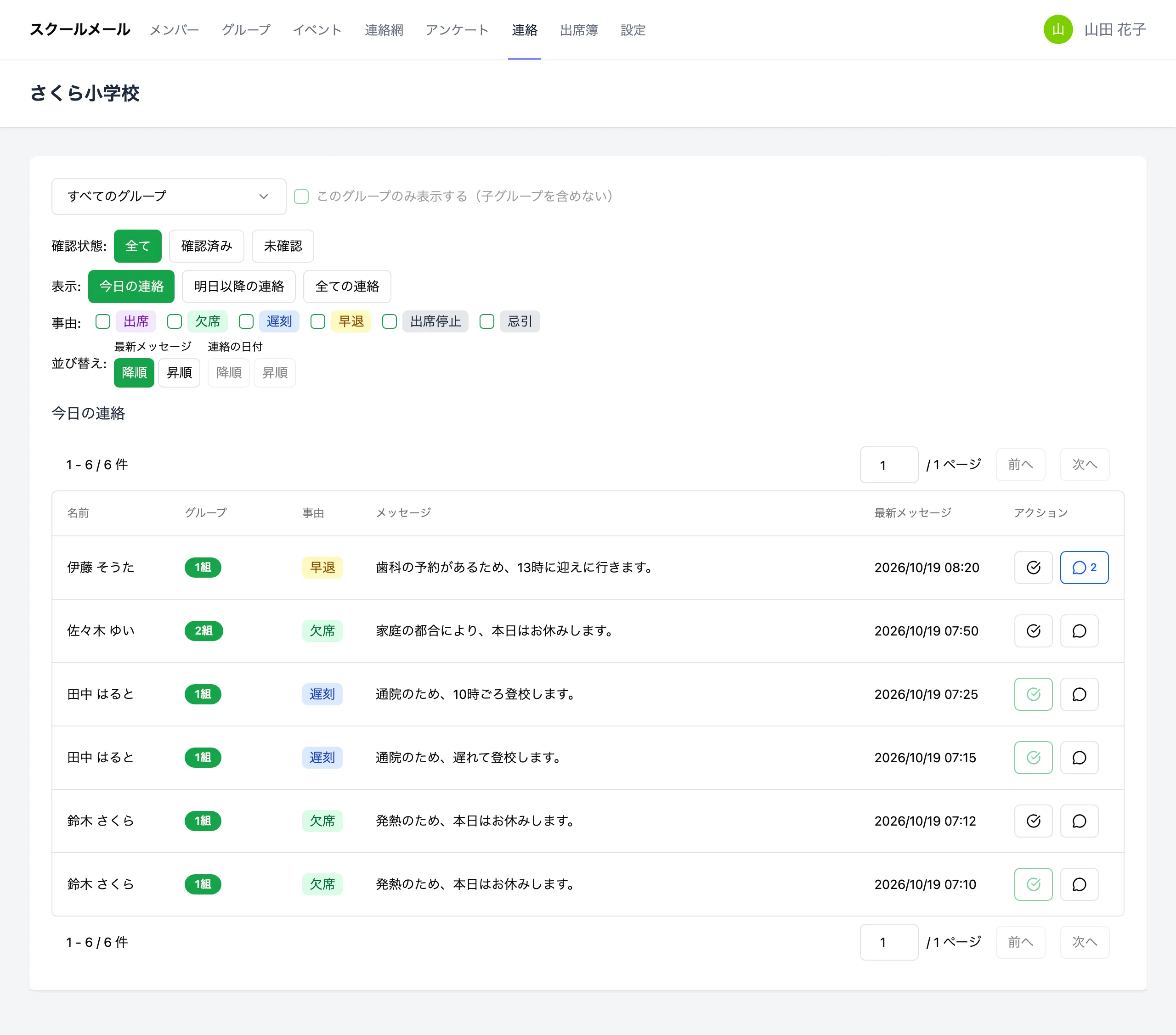Check the 早退 reason filter checkbox
1176x1035 pixels.
(x=317, y=321)
